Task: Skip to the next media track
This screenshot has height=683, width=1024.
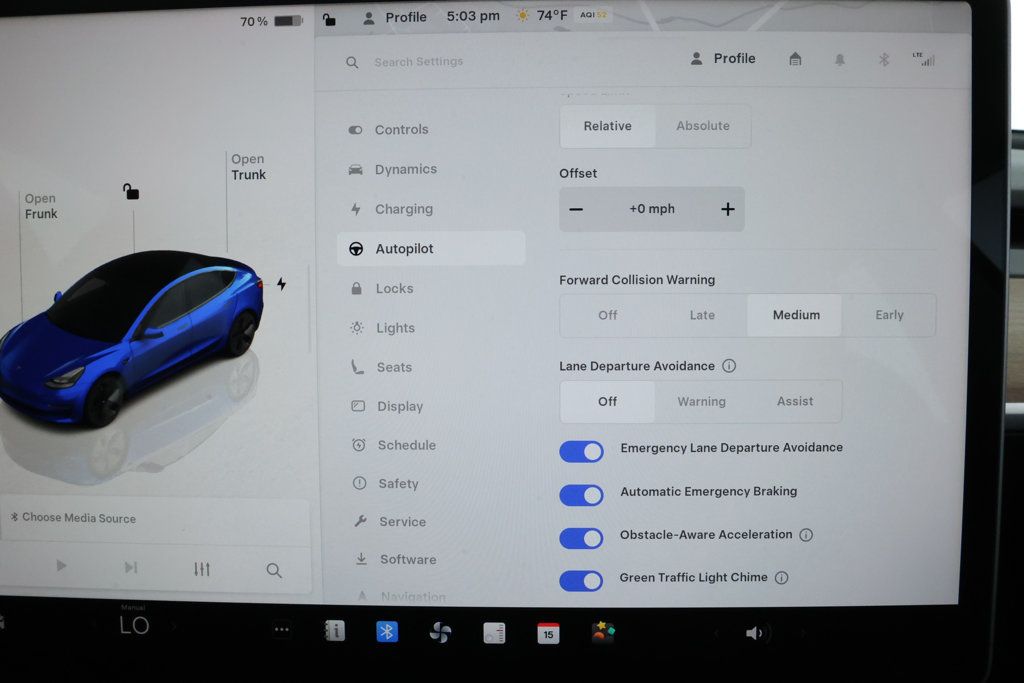Action: point(131,567)
